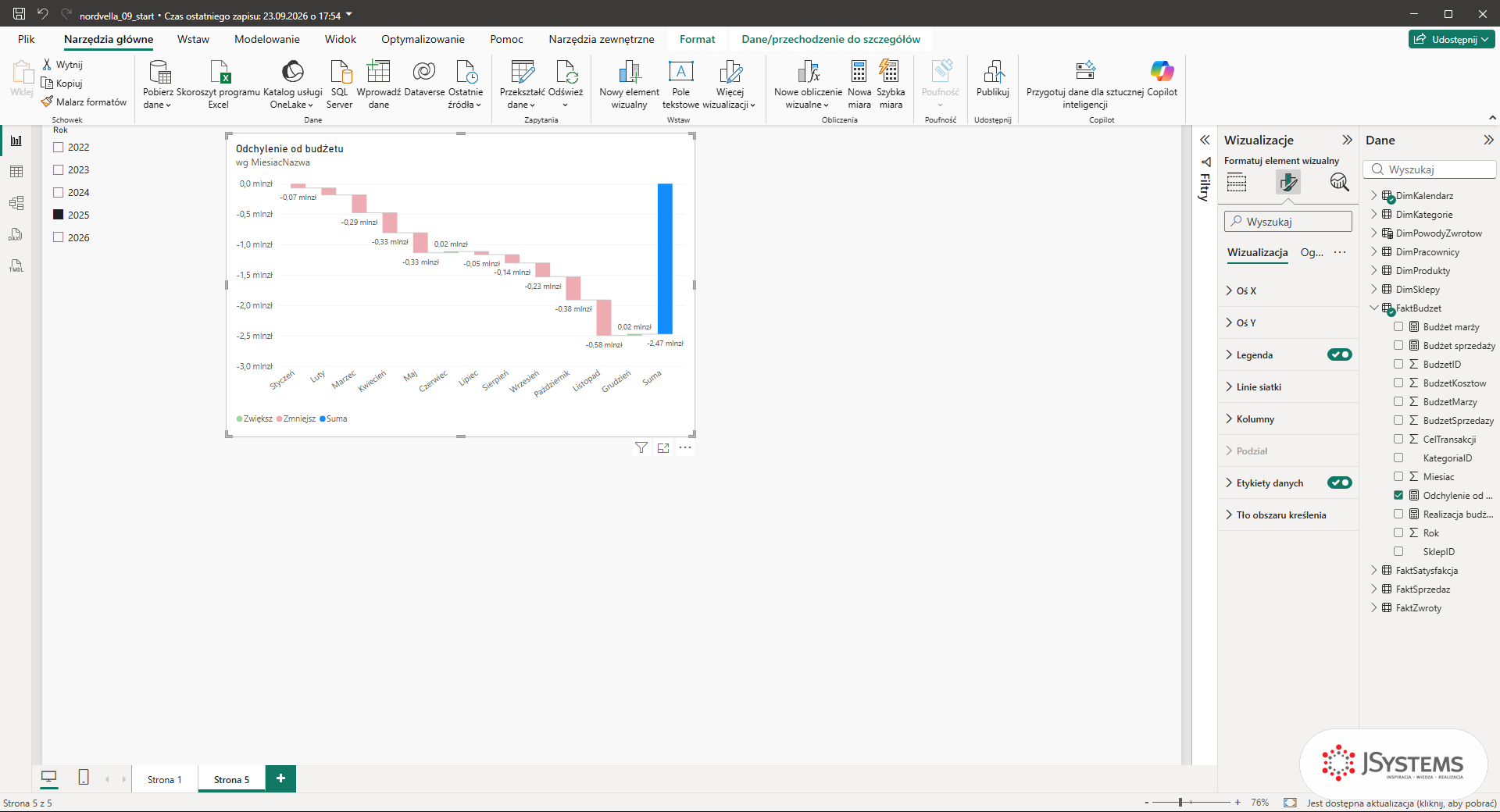Viewport: 1500px width, 812px height.
Task: Open Wprowadź dane table entry
Action: pos(379,84)
